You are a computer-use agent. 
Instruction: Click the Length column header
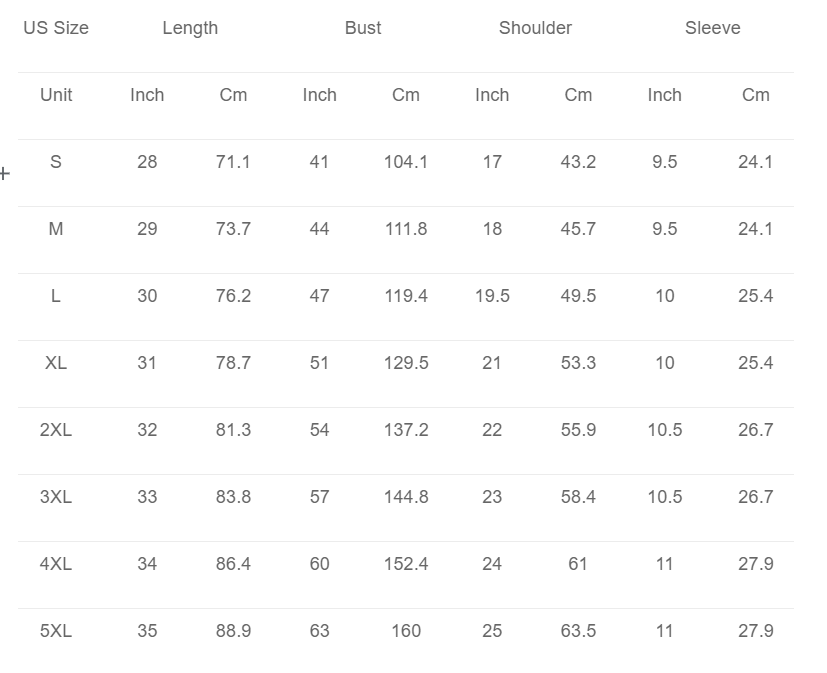(x=190, y=28)
